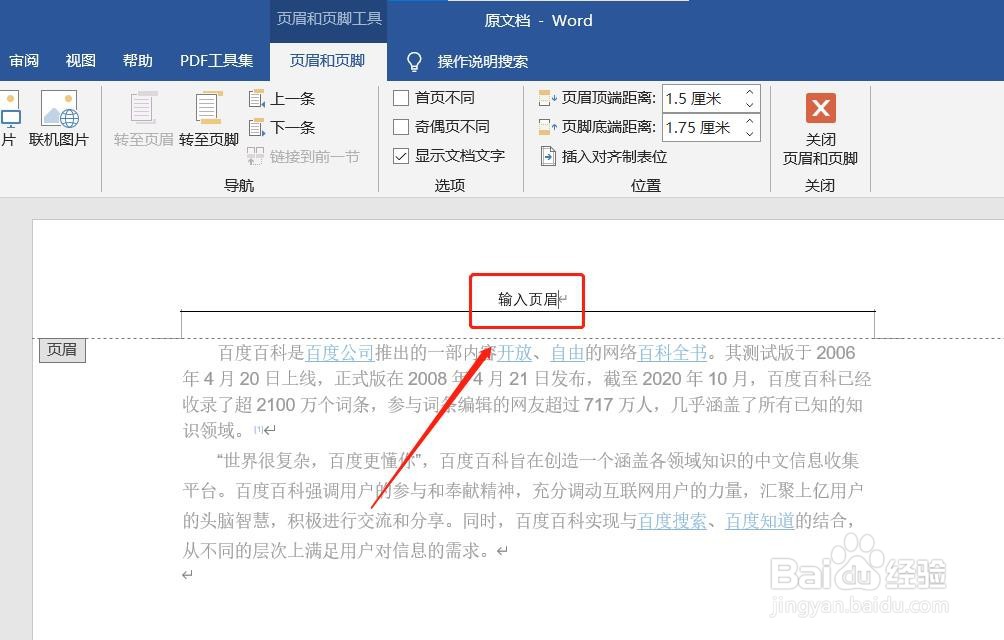Image resolution: width=1004 pixels, height=640 pixels.
Task: Go to Previous section (上一条)
Action: point(282,99)
